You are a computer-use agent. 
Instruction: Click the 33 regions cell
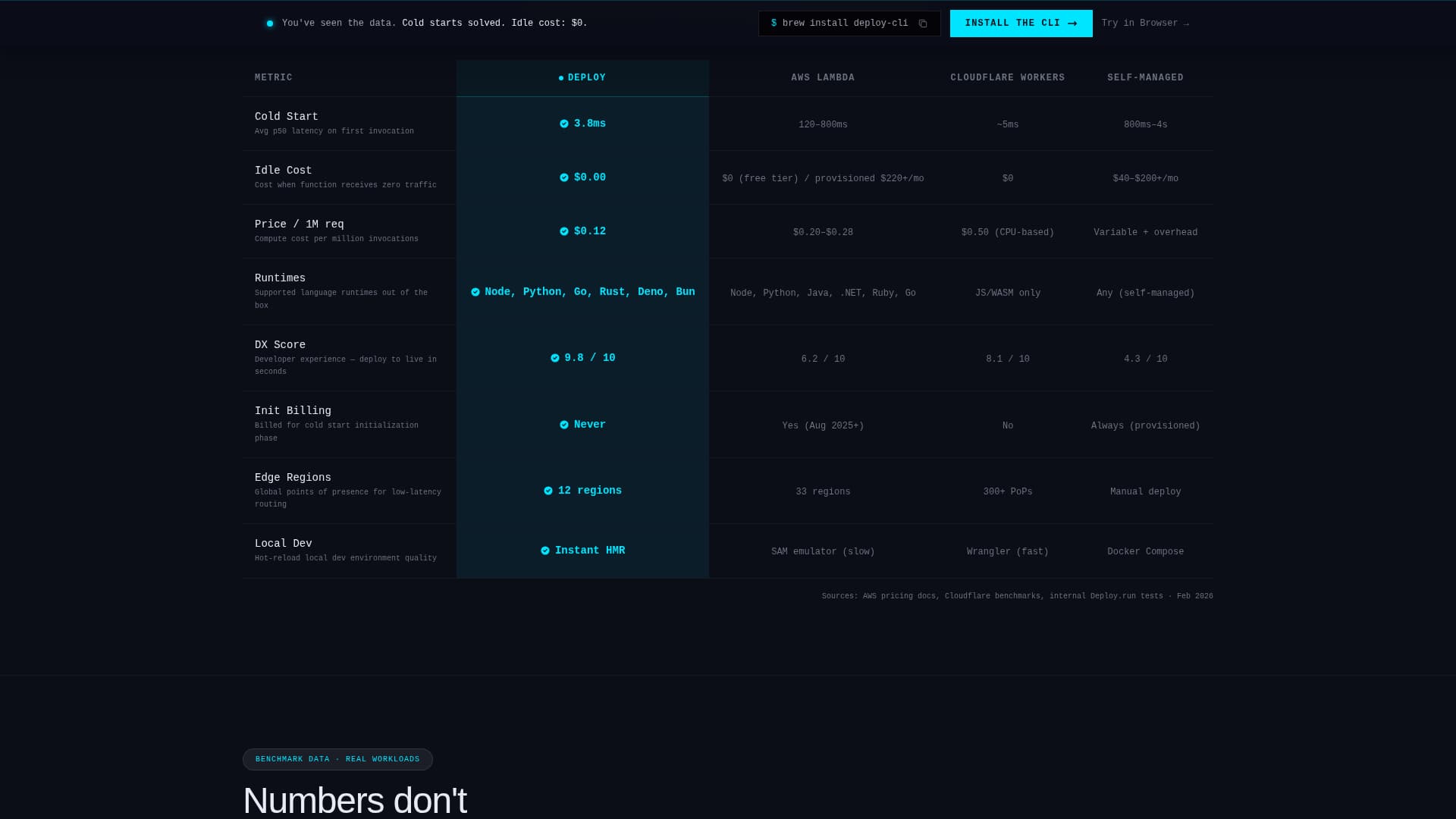[823, 492]
